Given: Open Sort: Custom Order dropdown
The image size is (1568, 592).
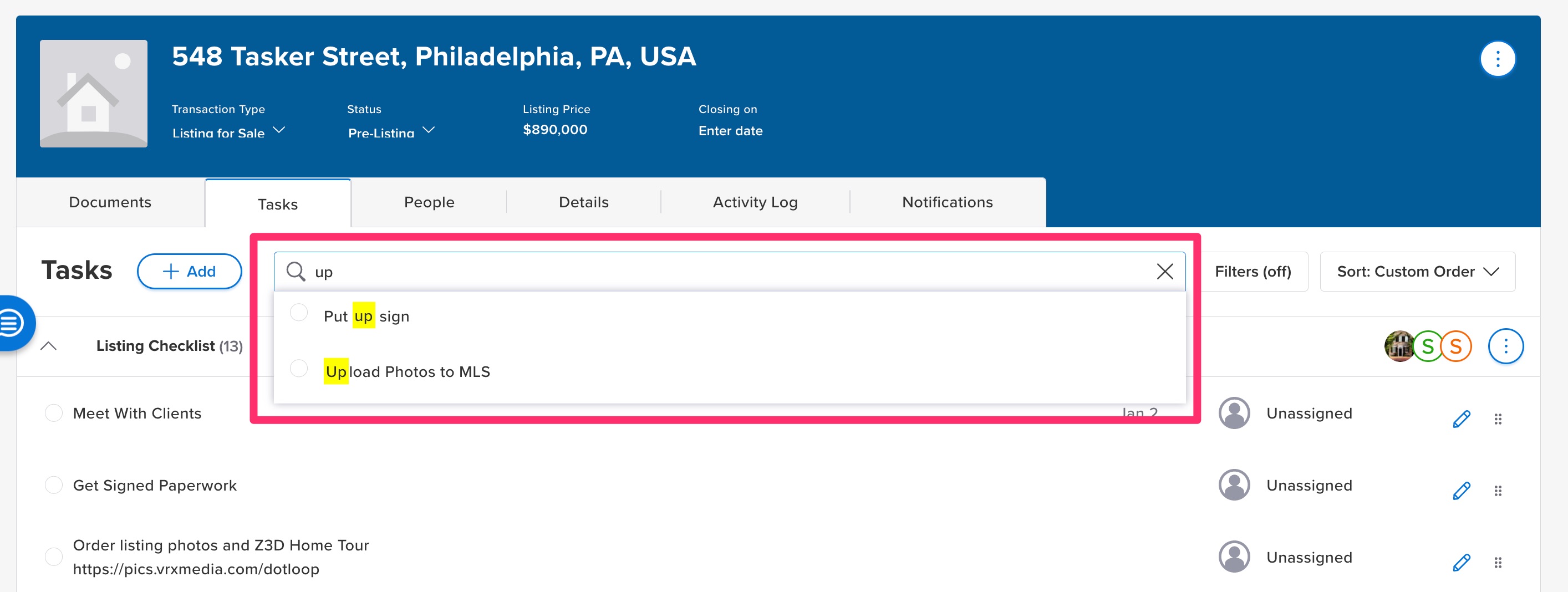Looking at the screenshot, I should click(1417, 272).
